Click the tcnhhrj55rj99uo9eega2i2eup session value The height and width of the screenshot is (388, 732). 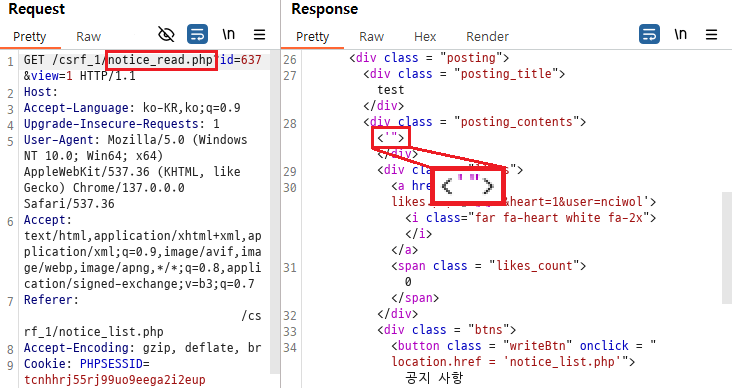point(115,380)
